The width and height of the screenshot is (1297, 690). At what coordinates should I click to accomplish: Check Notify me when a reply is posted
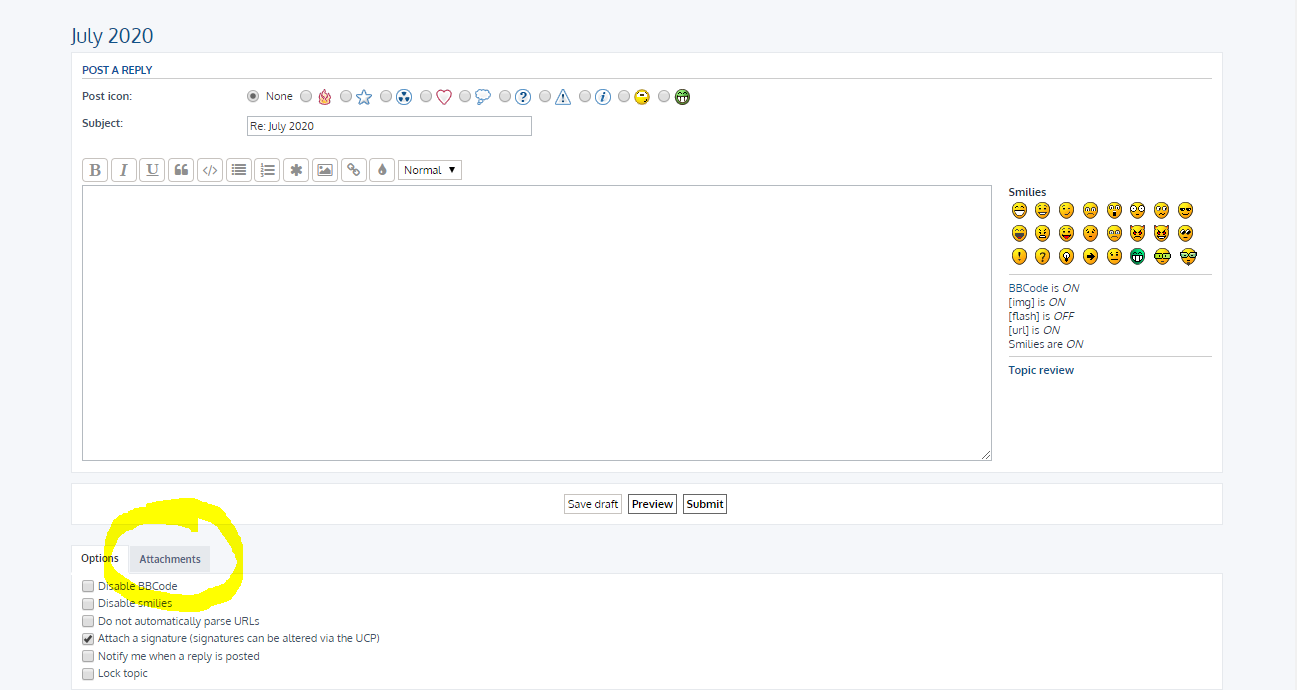click(89, 656)
